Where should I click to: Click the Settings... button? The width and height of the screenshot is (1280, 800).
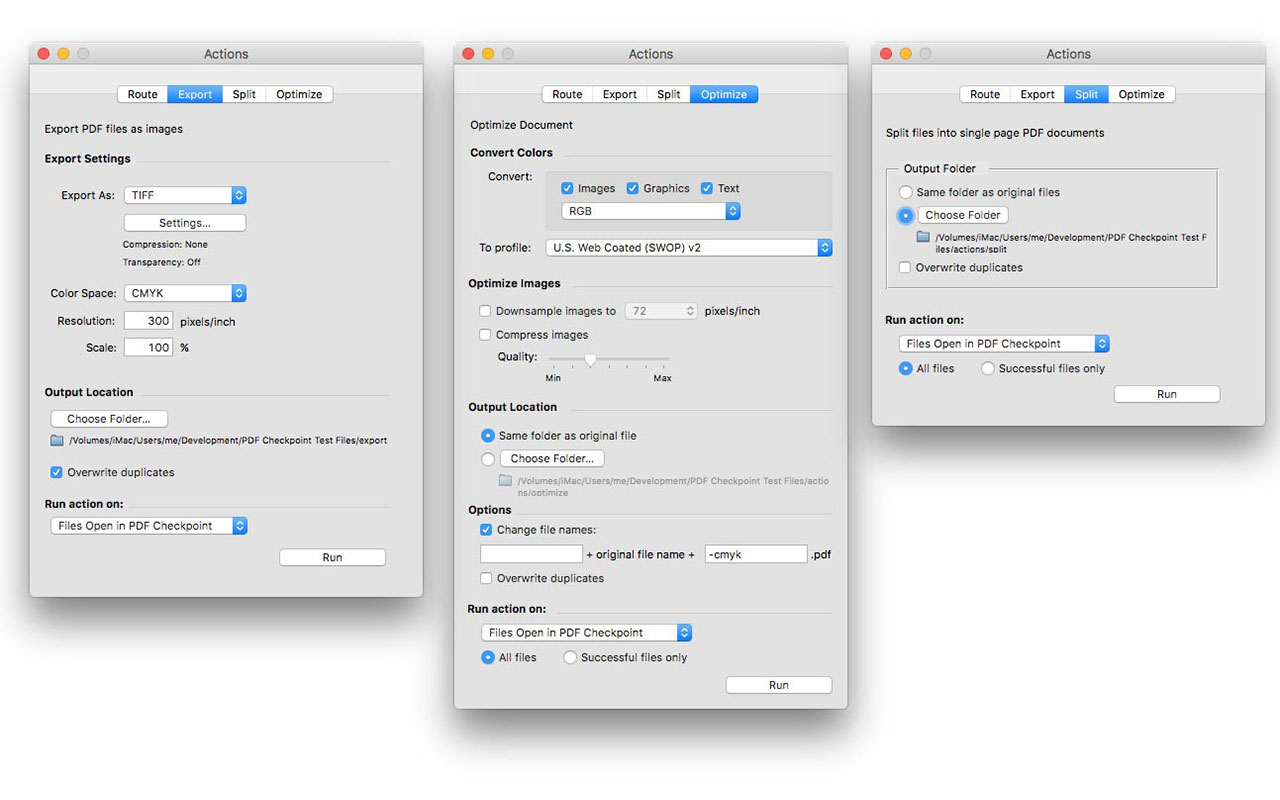pos(185,223)
